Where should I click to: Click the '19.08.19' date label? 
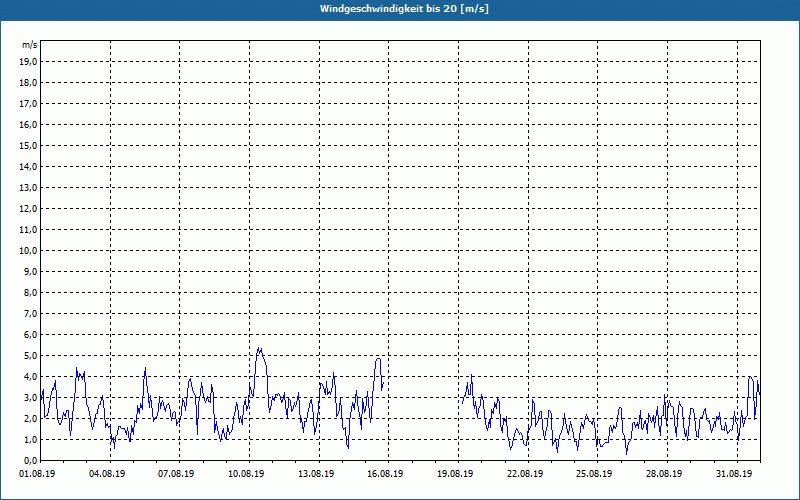click(x=455, y=473)
